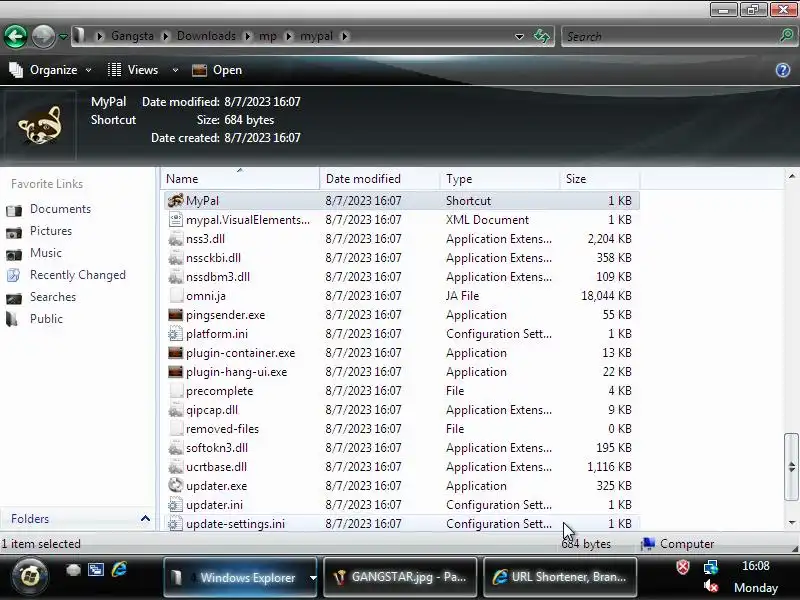Expand Windows Explorer taskbar group arrow
The height and width of the screenshot is (600, 800).
(x=312, y=578)
